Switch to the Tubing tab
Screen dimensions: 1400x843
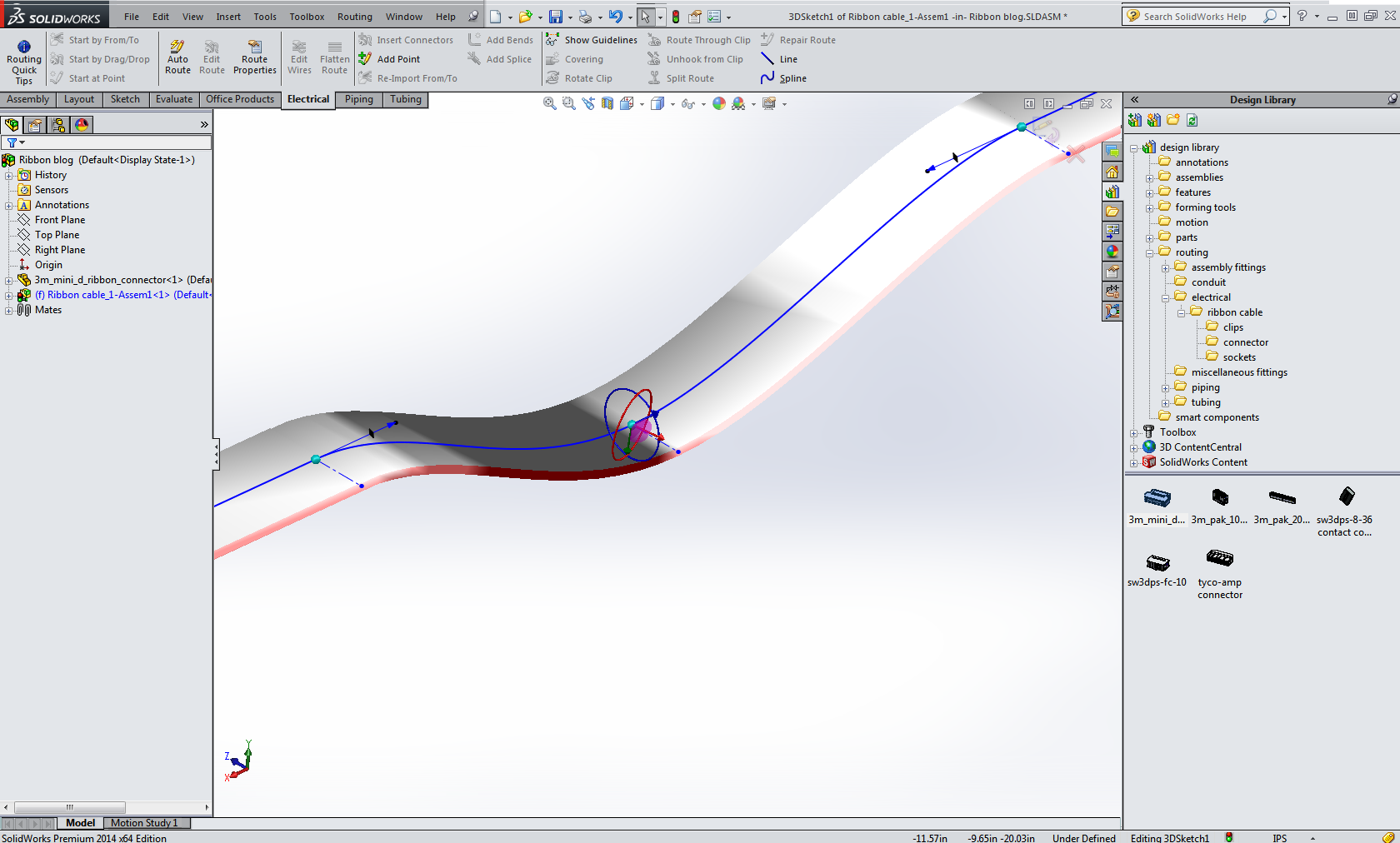pyautogui.click(x=406, y=99)
